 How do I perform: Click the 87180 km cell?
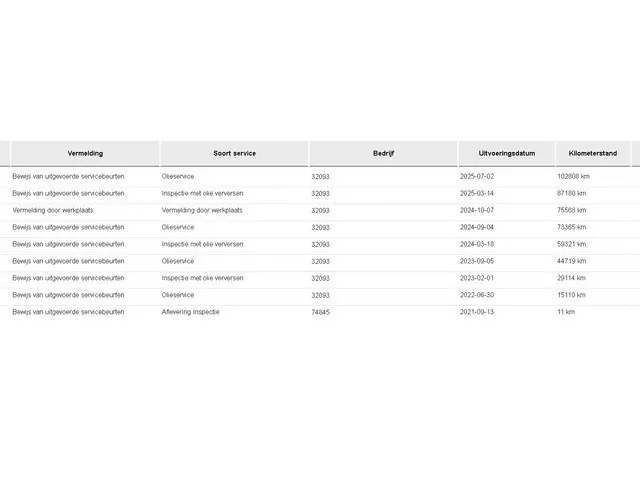(x=571, y=193)
